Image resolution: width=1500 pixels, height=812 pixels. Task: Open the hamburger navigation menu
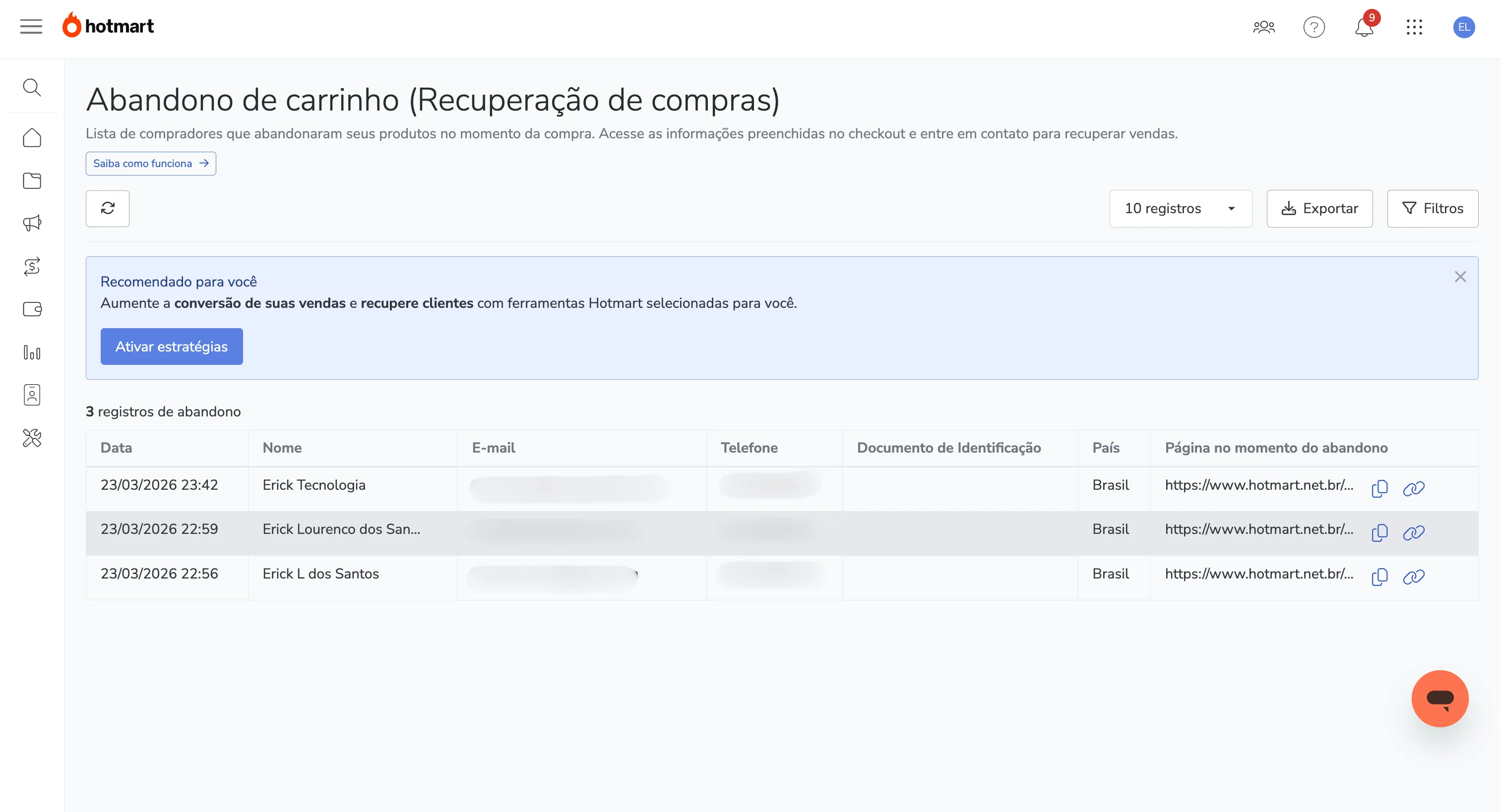[31, 26]
